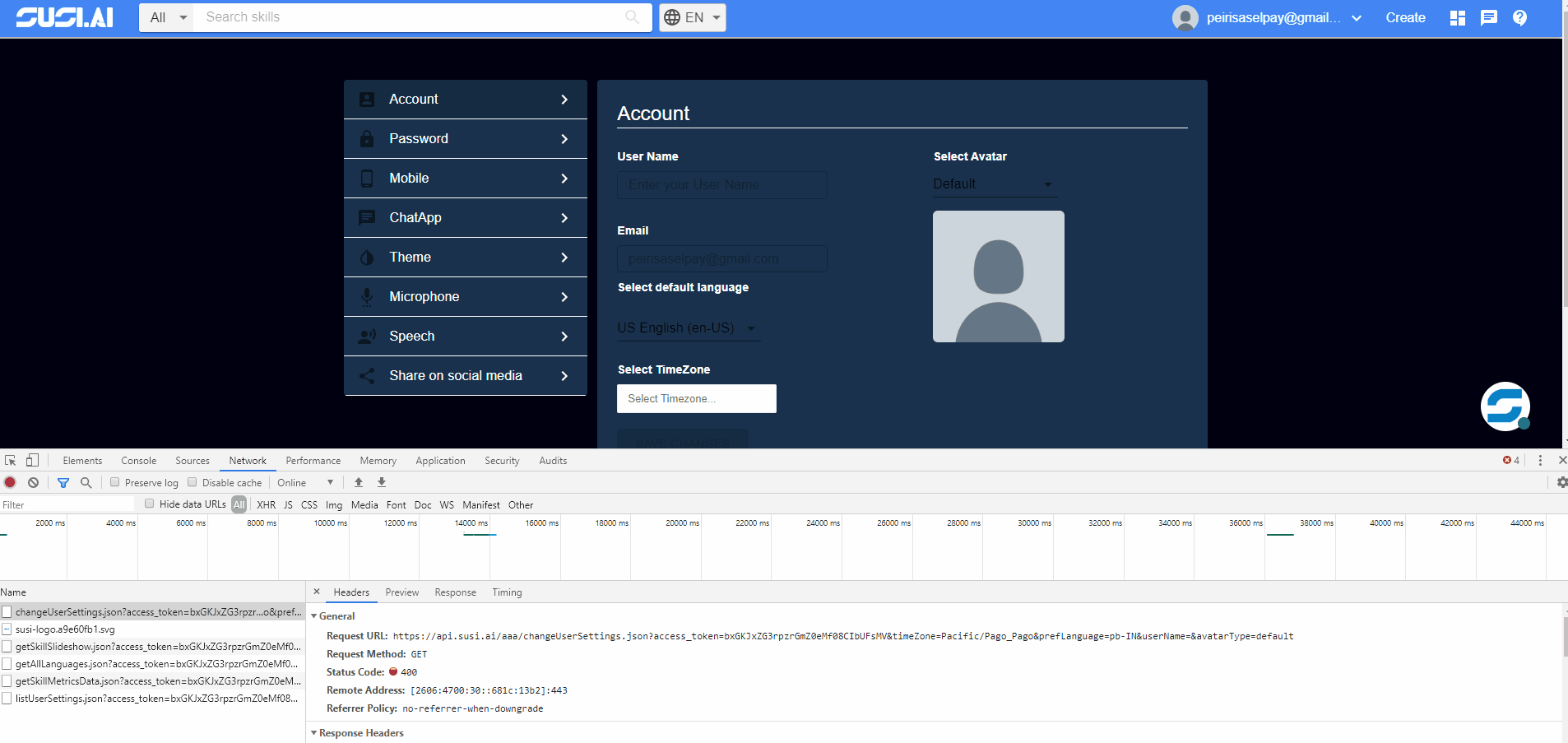The width and height of the screenshot is (1568, 743).
Task: Click the Password lock icon in sidebar
Action: click(367, 138)
